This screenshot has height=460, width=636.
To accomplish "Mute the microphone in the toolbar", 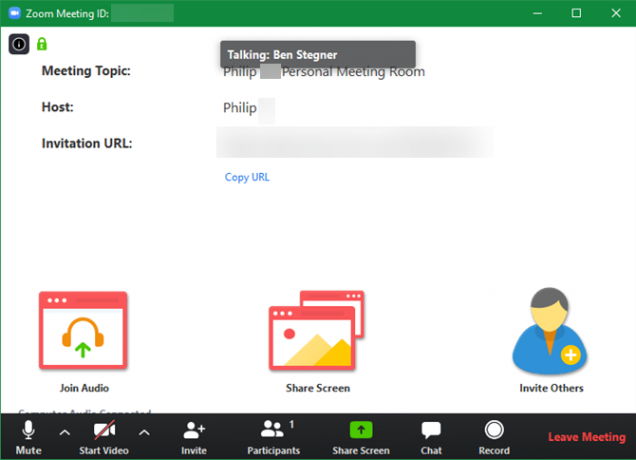I will (28, 437).
